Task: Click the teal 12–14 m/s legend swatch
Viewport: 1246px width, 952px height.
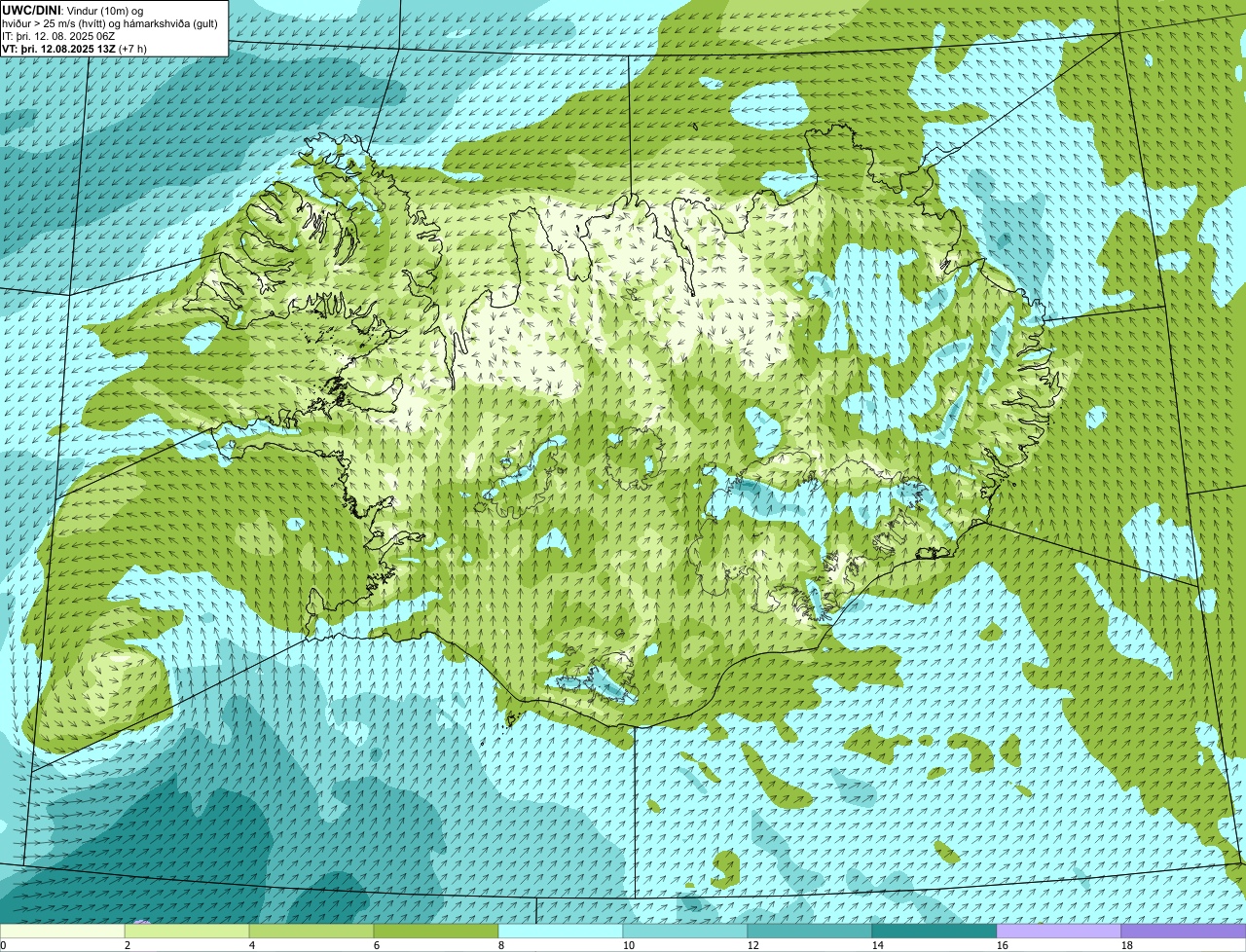Action: [x=810, y=932]
